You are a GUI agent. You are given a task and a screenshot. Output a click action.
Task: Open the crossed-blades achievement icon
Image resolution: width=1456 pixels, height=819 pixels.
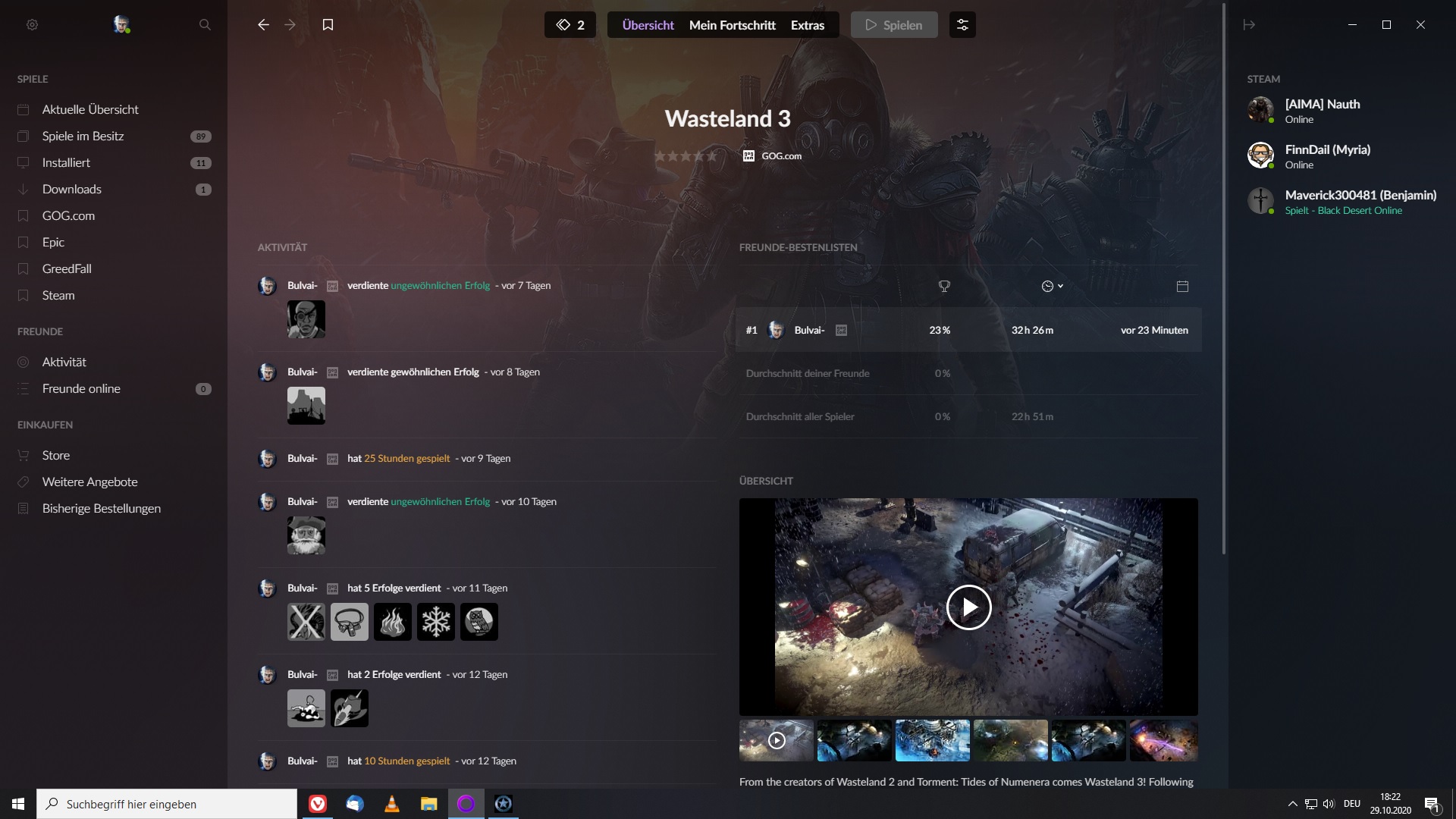(306, 622)
